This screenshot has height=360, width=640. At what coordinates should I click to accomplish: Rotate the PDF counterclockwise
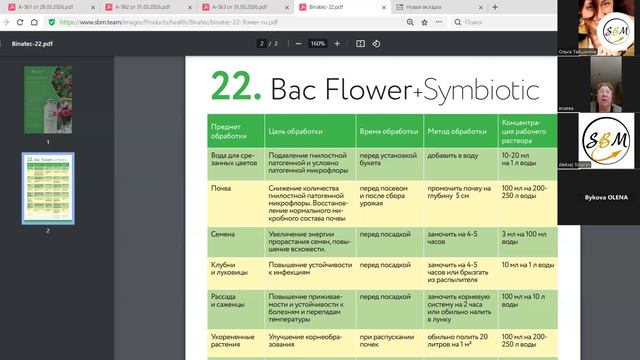(x=376, y=44)
